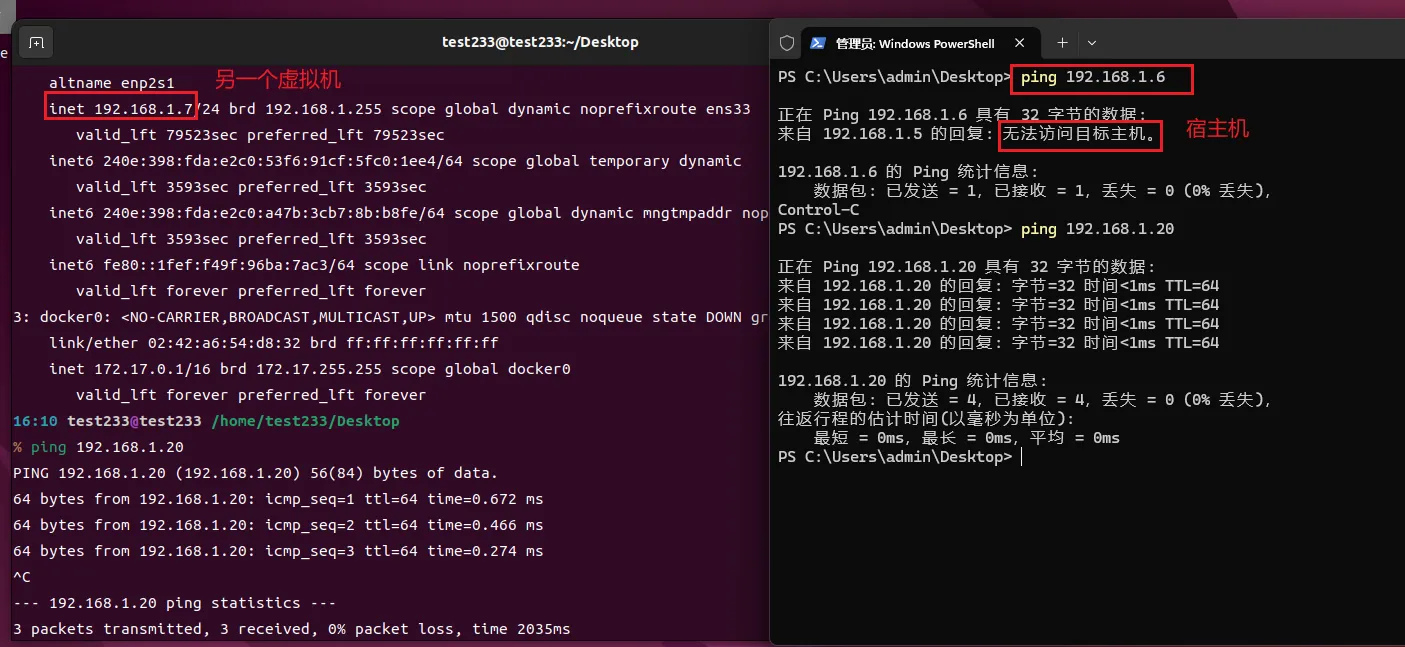This screenshot has height=647, width=1405.
Task: Click the 3 packets transmitted statistics line
Action: coord(291,629)
